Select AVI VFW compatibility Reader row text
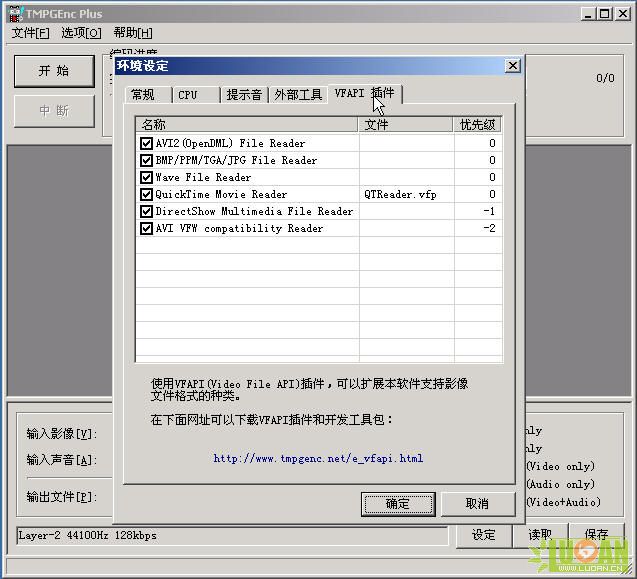637x579 pixels. click(x=239, y=228)
